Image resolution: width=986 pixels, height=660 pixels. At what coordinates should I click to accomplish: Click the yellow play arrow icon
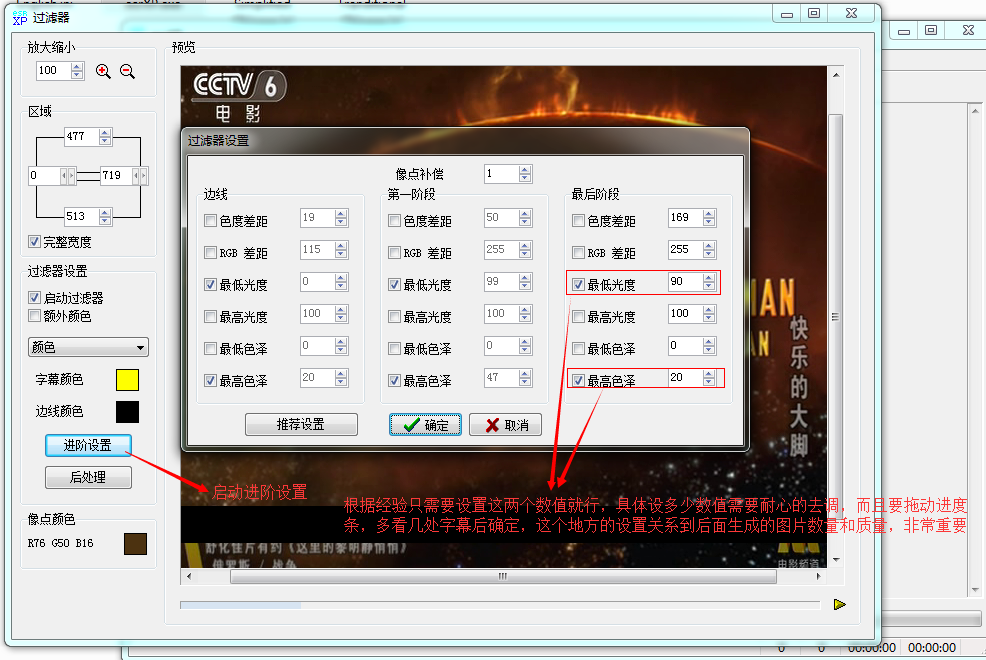point(840,604)
